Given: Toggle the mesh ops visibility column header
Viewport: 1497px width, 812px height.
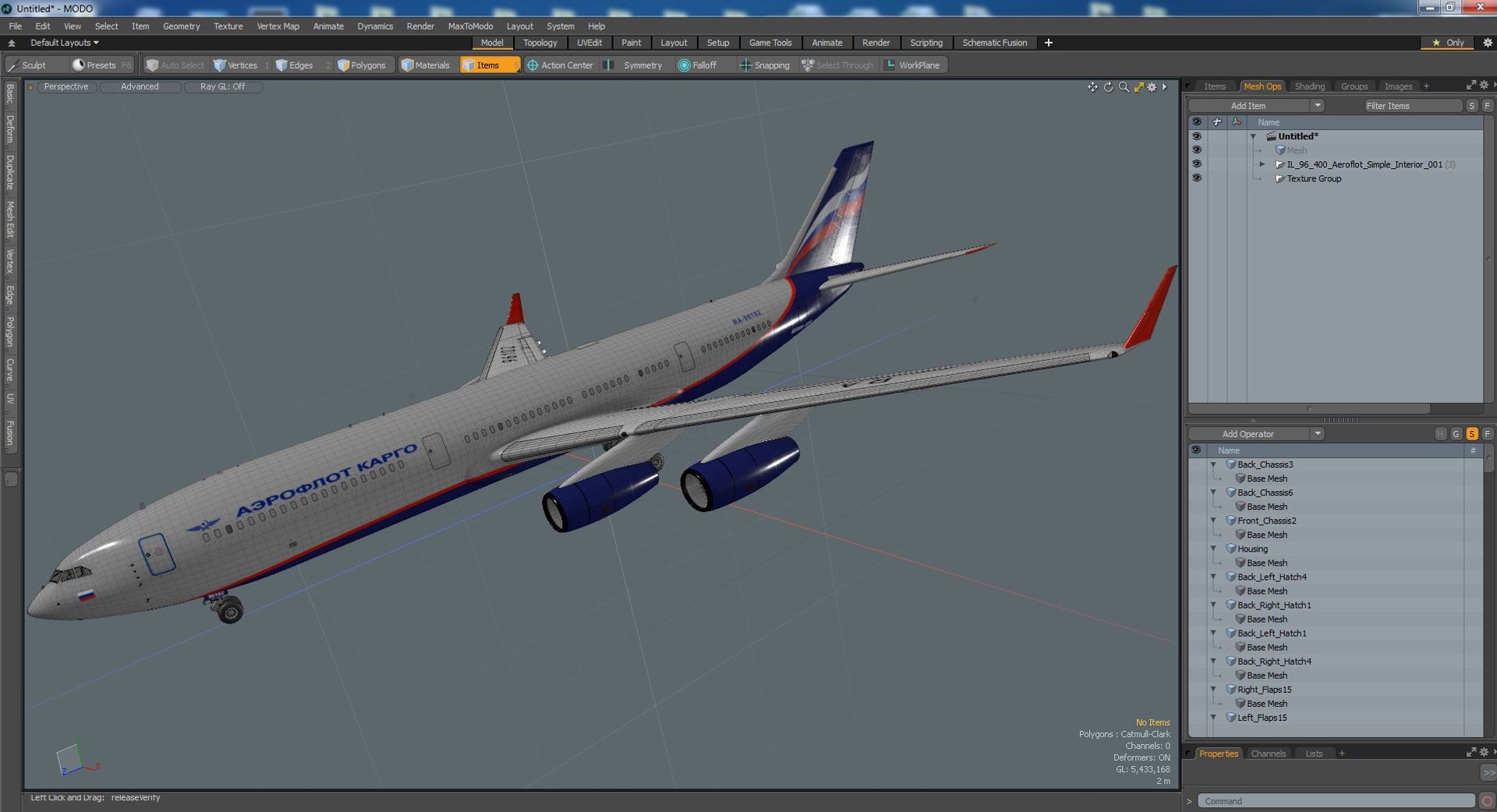Looking at the screenshot, I should click(1196, 450).
